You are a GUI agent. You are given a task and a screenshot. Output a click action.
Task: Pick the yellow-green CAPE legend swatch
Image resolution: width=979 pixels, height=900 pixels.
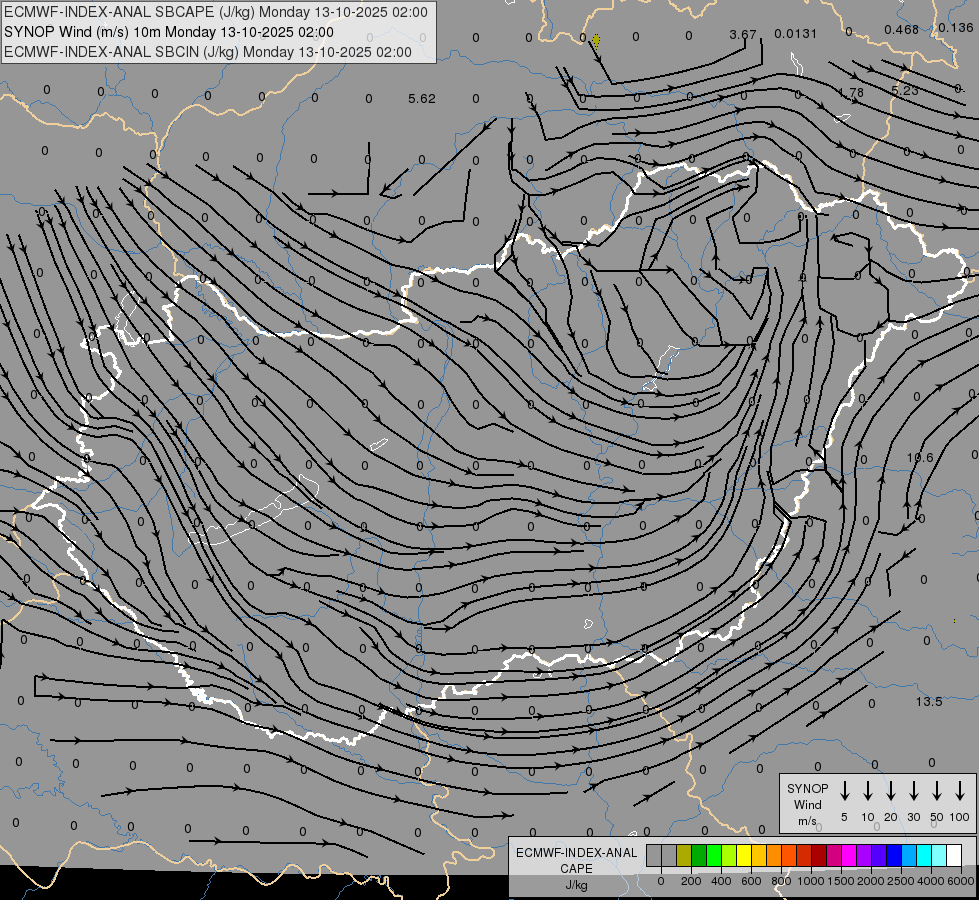pyautogui.click(x=729, y=855)
